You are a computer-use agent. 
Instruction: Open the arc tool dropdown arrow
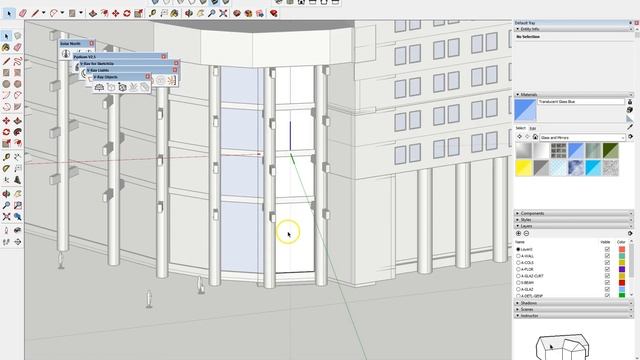click(62, 13)
